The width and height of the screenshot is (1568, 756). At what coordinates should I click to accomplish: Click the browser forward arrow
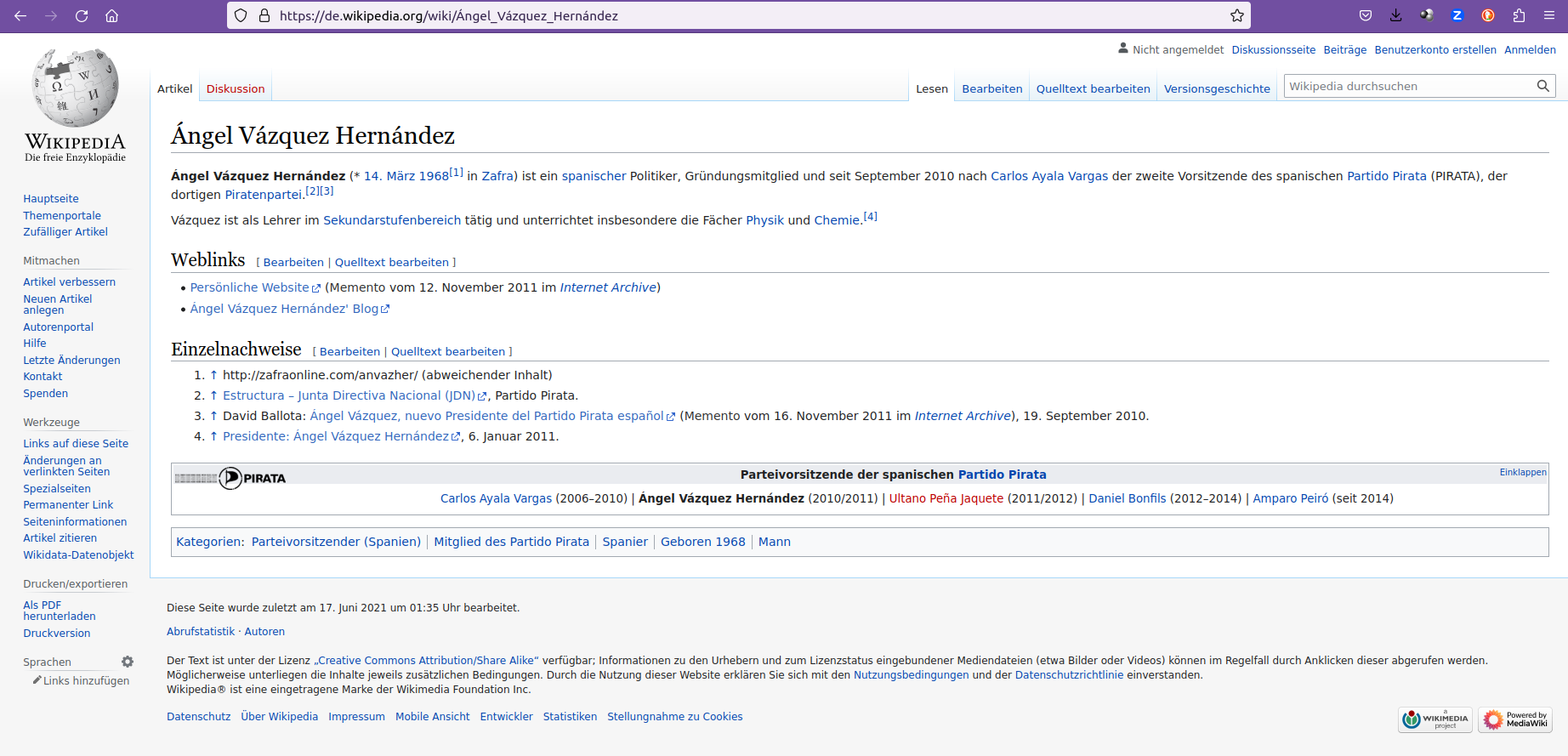click(x=51, y=15)
